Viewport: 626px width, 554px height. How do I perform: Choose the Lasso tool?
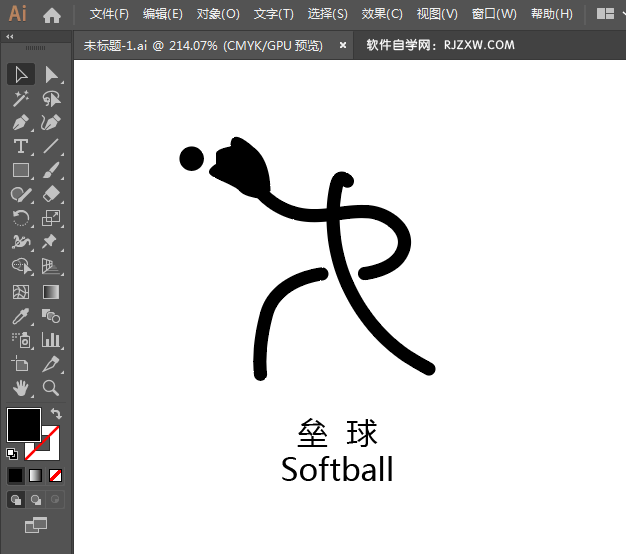52,99
